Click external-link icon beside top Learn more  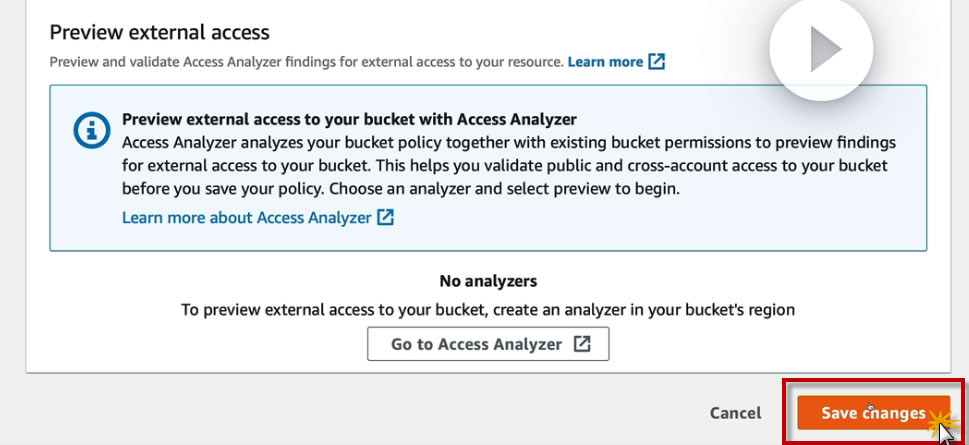tap(656, 62)
